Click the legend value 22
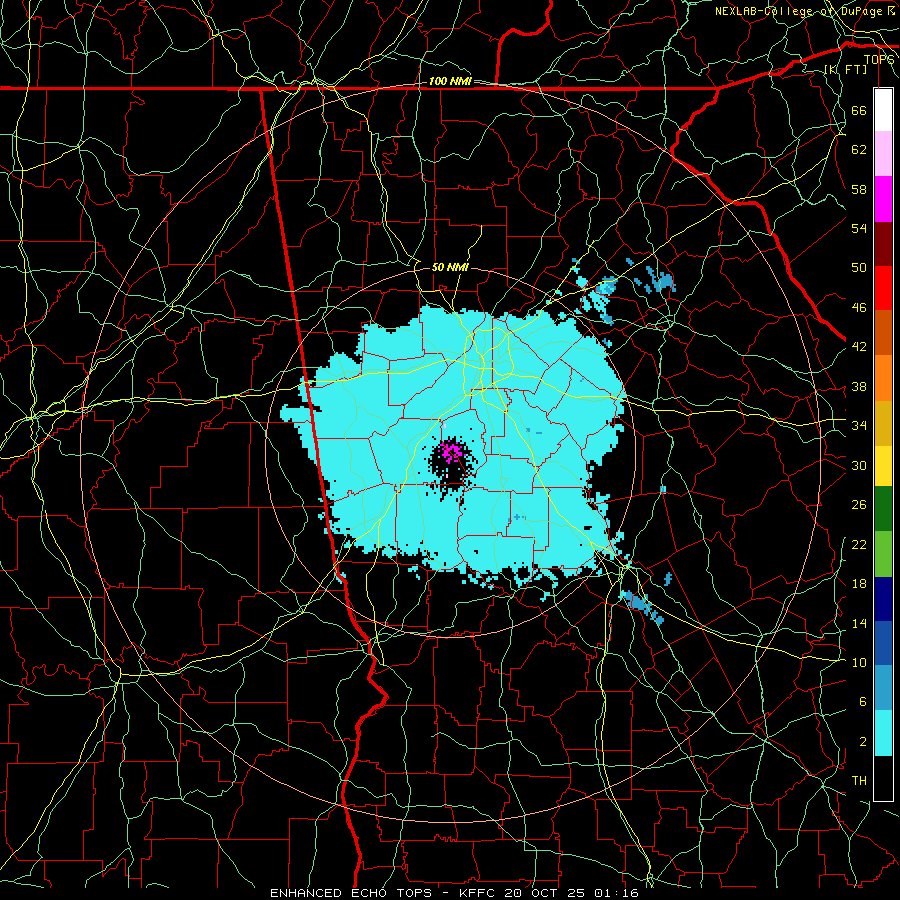 859,544
